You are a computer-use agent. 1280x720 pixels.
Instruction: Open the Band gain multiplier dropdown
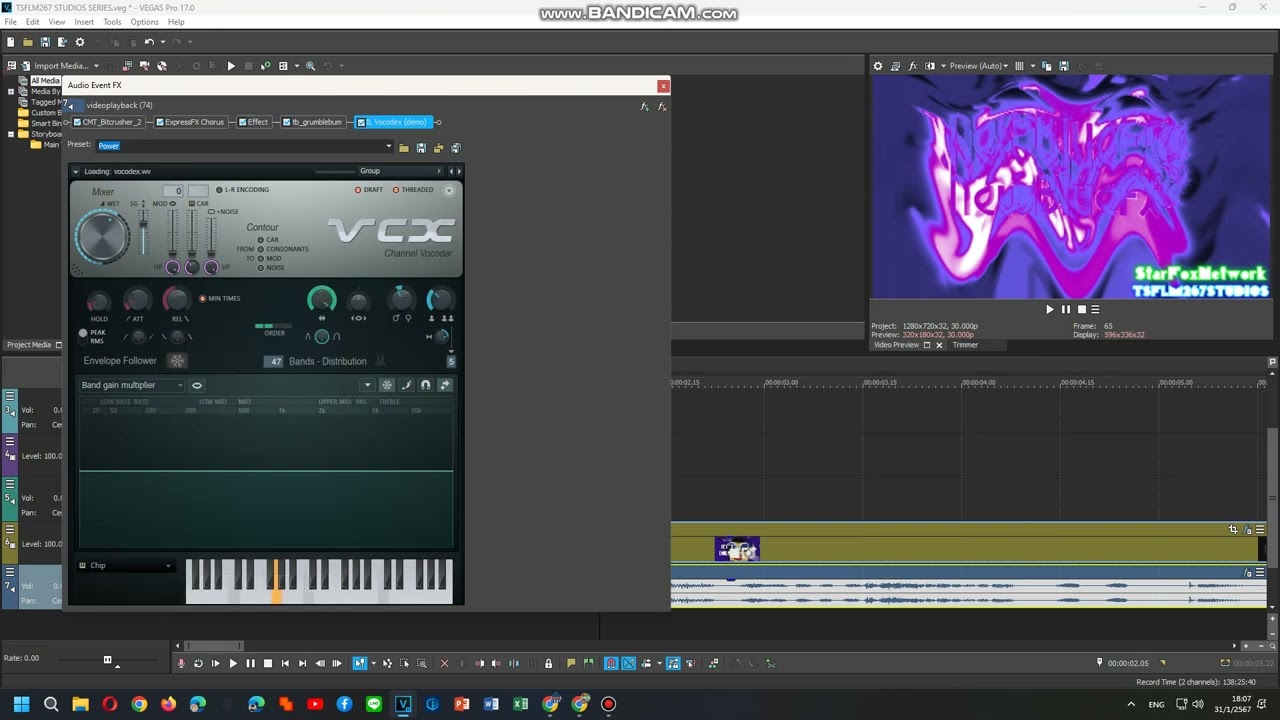click(x=132, y=385)
